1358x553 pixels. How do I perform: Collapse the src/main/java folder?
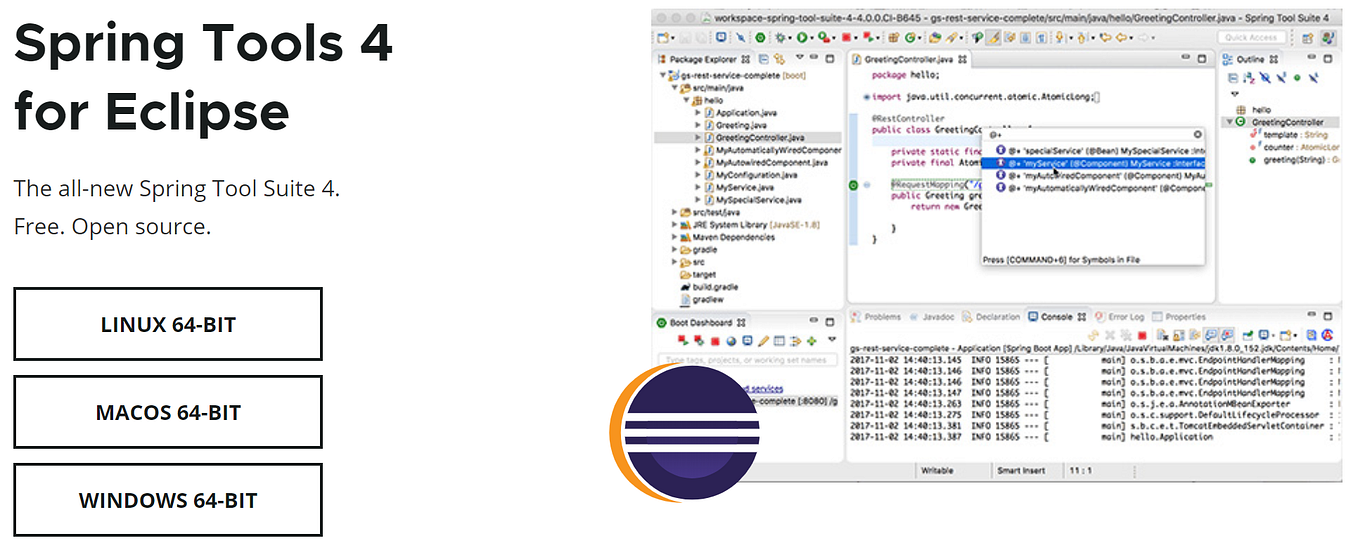point(674,88)
